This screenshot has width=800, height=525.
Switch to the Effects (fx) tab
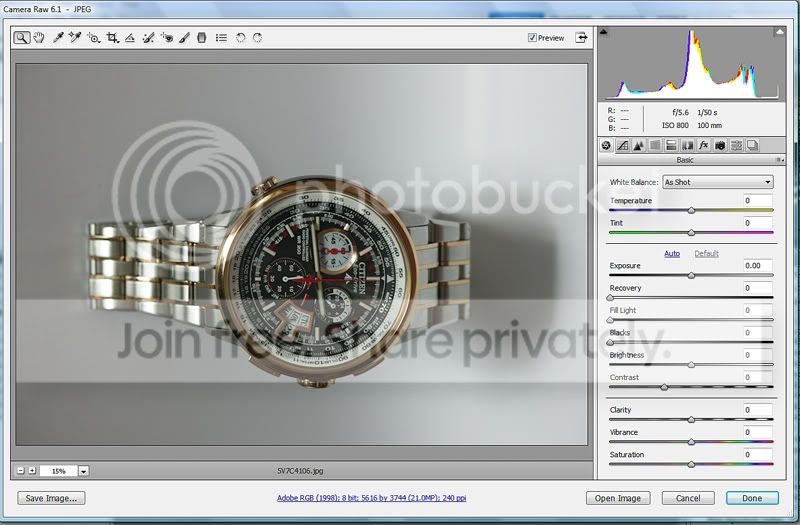pos(703,145)
